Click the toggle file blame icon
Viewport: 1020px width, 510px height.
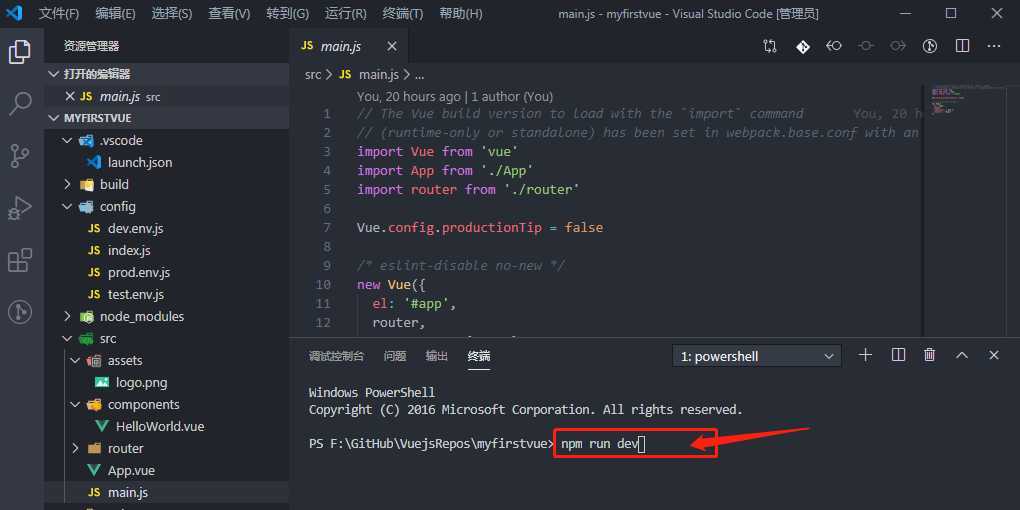tap(930, 46)
